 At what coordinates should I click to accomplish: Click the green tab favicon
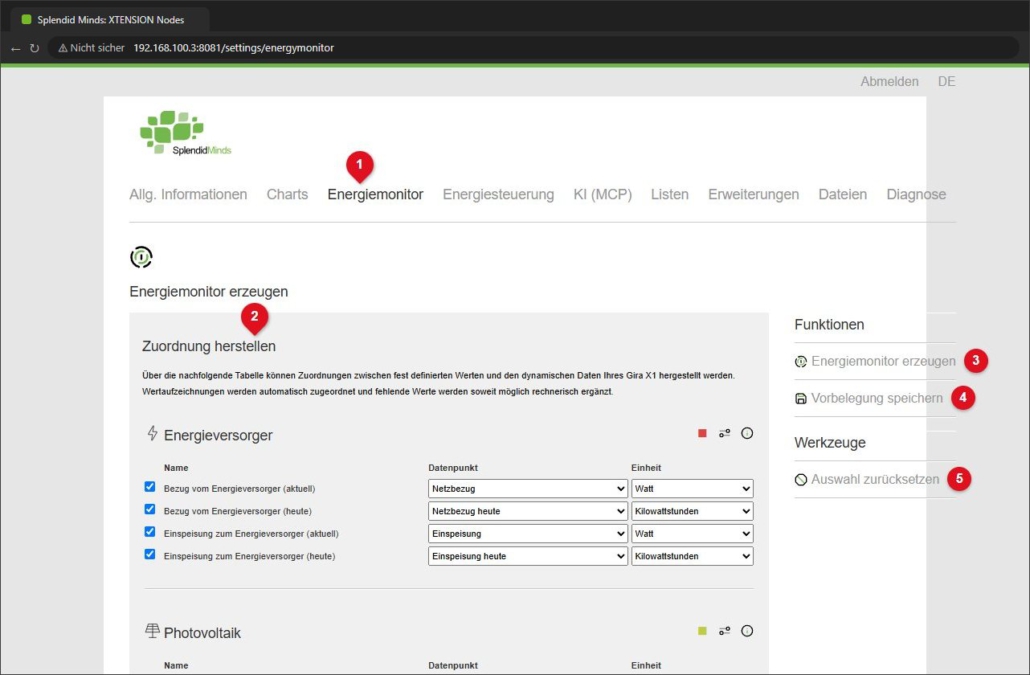tap(26, 20)
